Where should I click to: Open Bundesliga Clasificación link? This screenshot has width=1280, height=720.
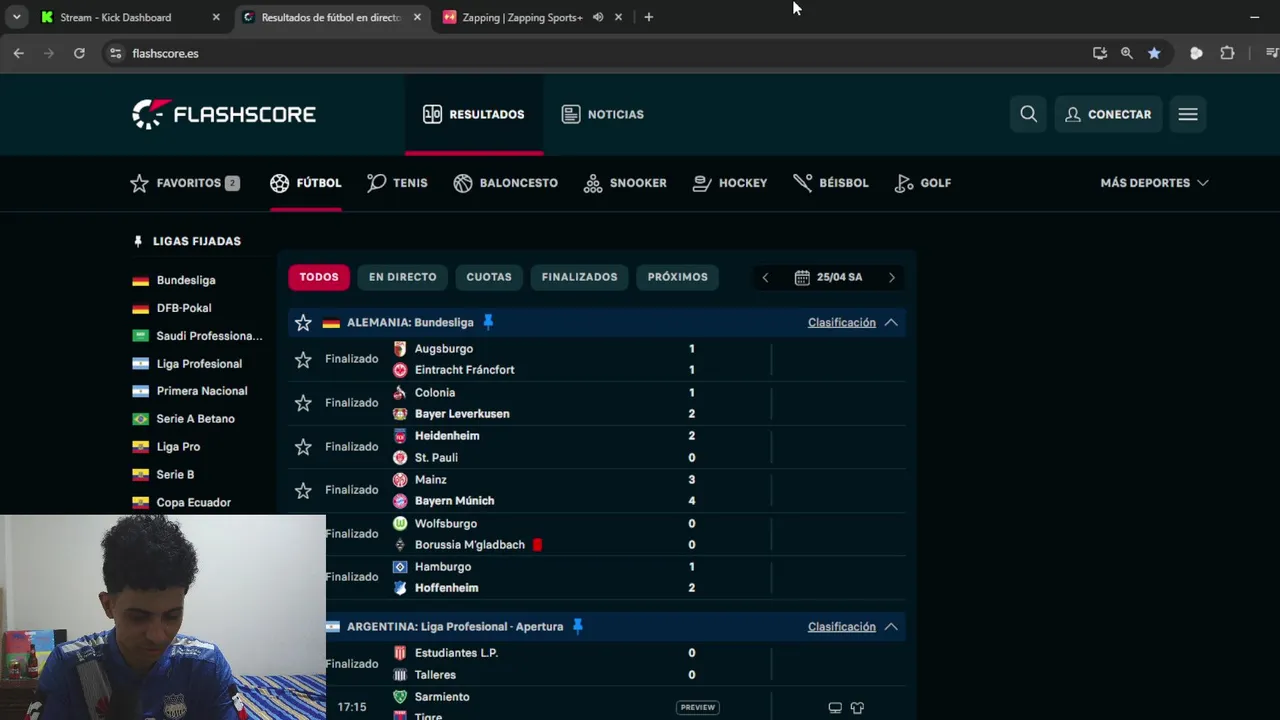coord(842,322)
